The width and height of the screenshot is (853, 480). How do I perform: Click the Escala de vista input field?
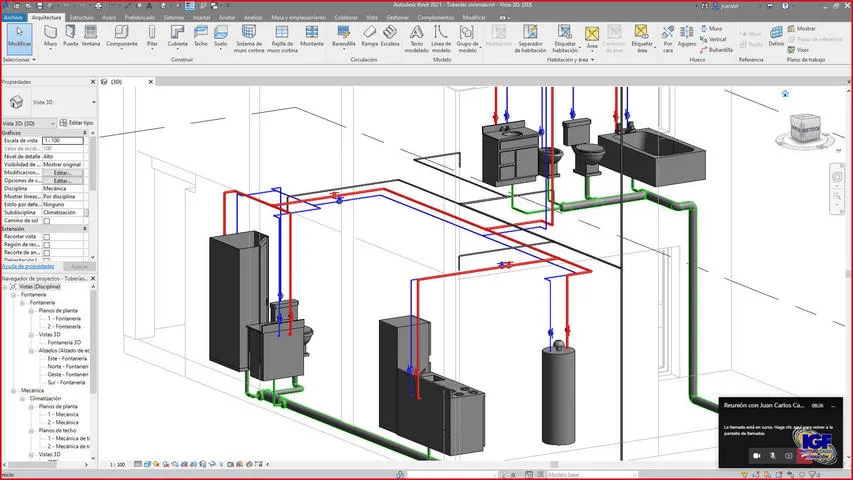(x=63, y=141)
